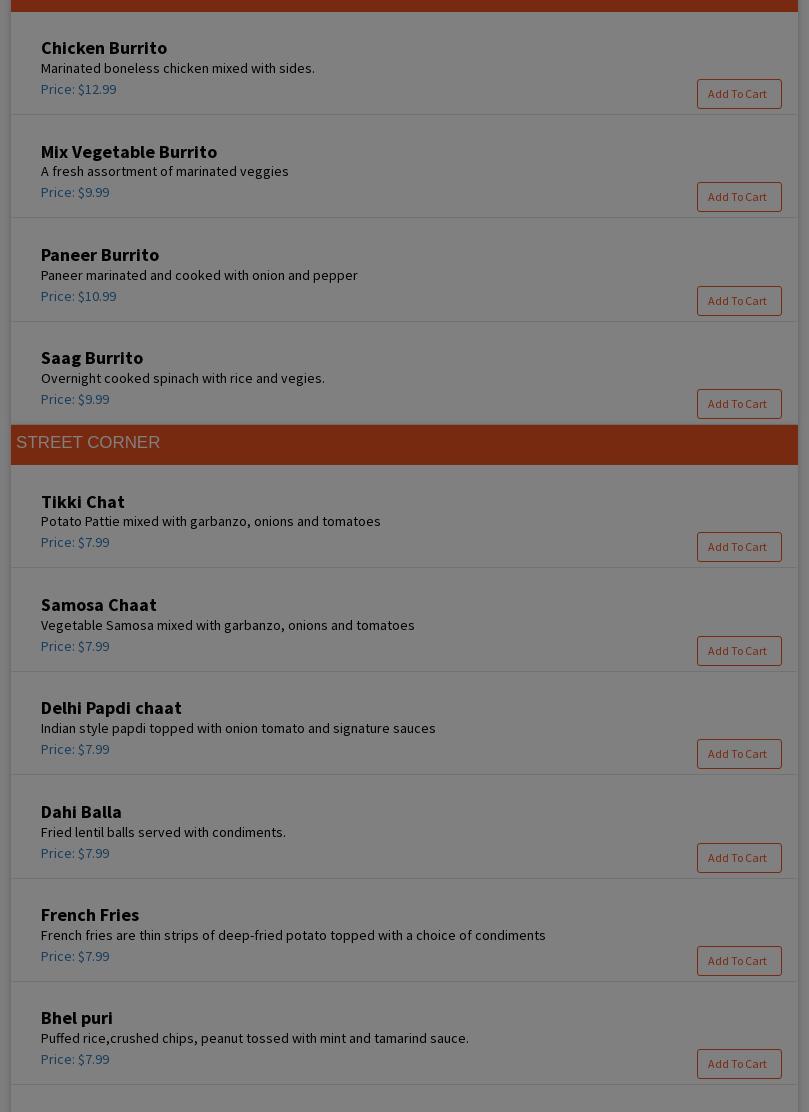
Task: Add French Fries to cart
Action: point(739,961)
